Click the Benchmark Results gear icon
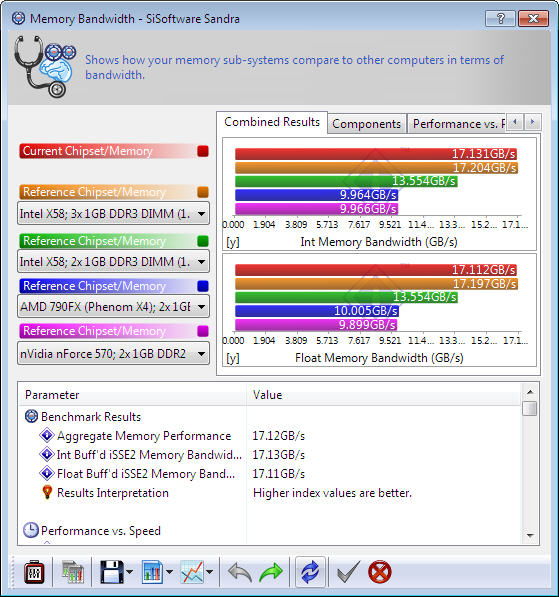This screenshot has height=597, width=559. tap(31, 416)
